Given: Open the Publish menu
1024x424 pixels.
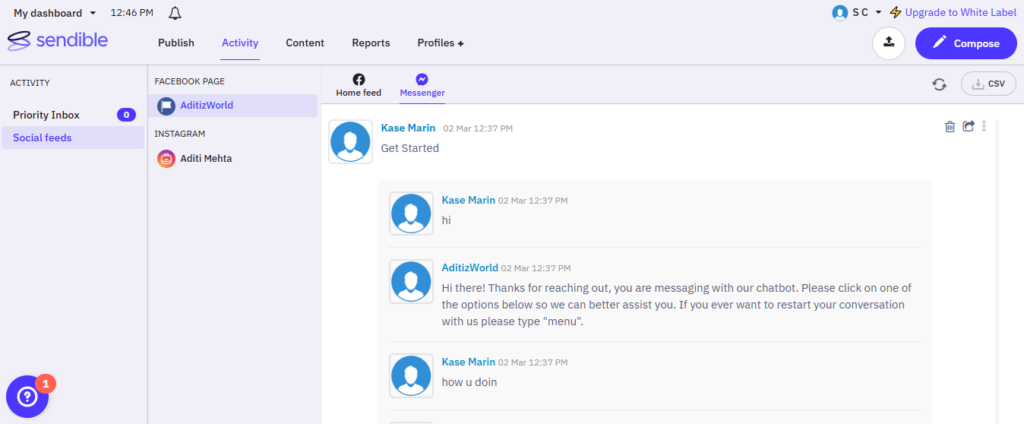Looking at the screenshot, I should [176, 43].
